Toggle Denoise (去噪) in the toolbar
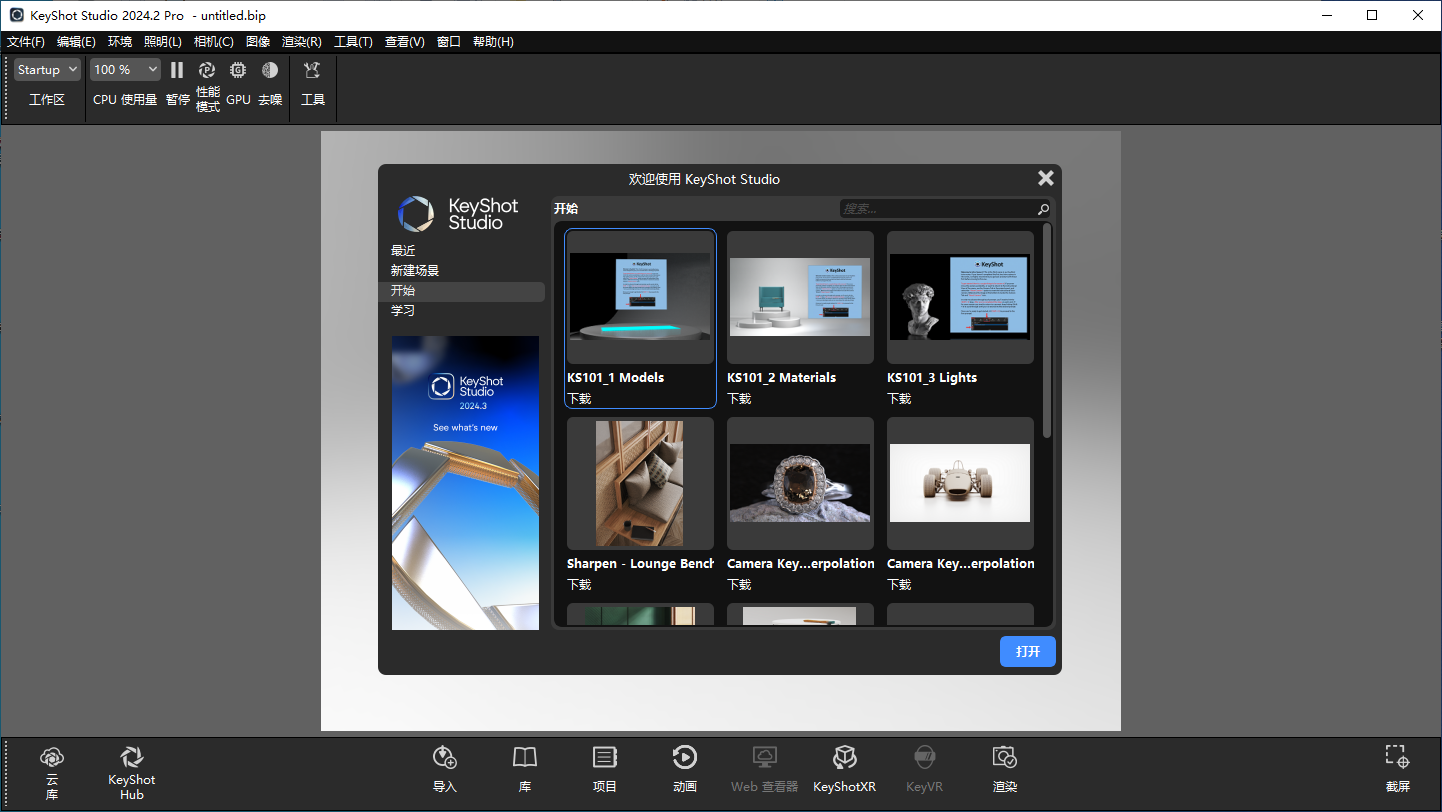Viewport: 1442px width, 812px height. point(270,84)
